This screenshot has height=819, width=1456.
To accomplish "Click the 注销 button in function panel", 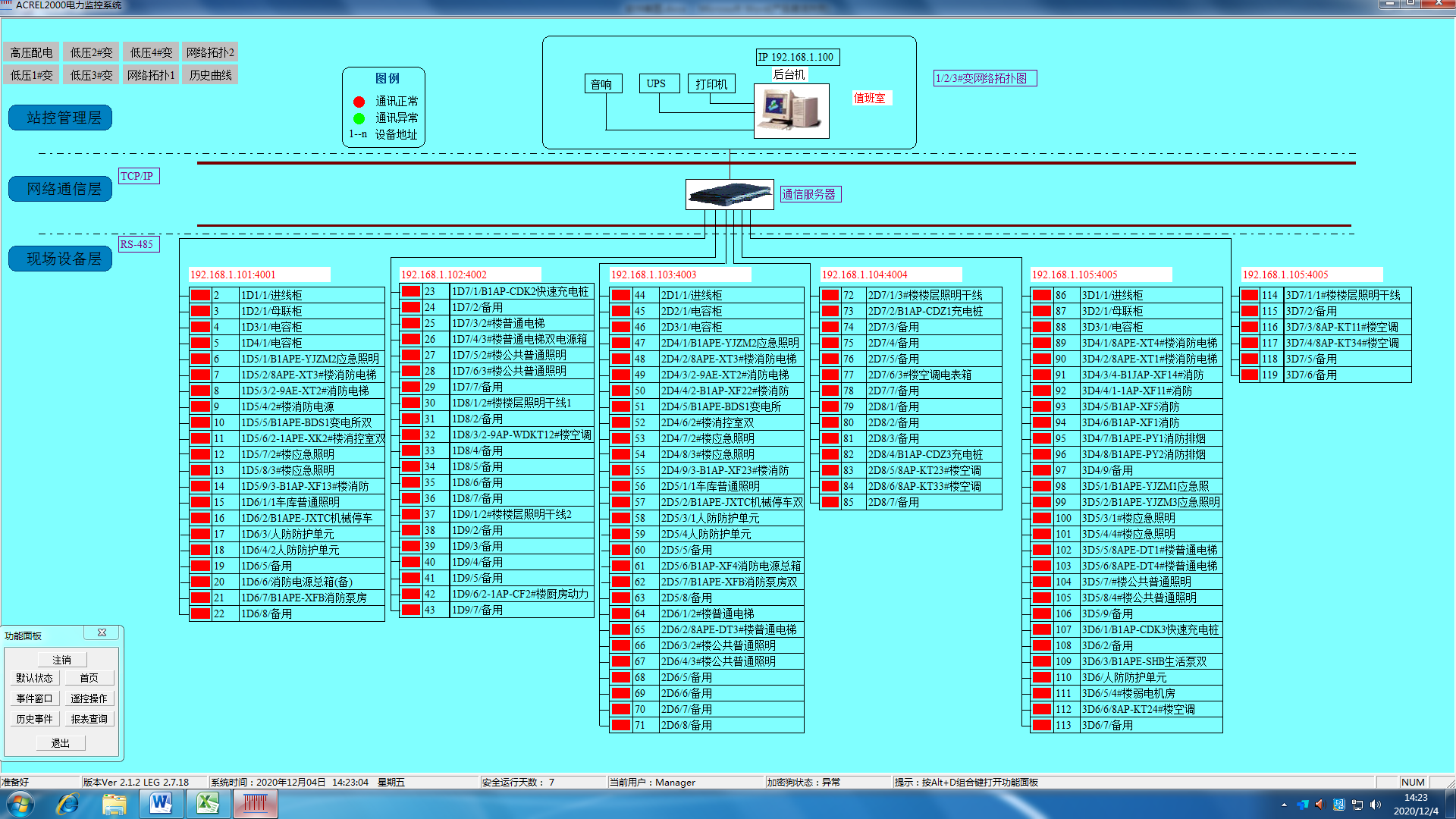I will click(x=61, y=660).
